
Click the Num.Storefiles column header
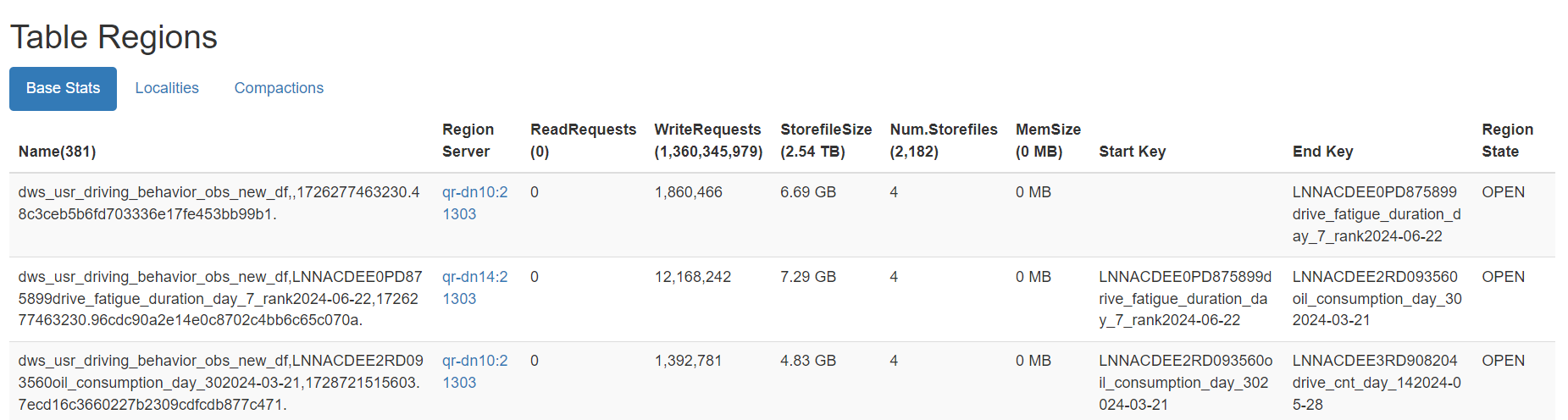(x=943, y=141)
